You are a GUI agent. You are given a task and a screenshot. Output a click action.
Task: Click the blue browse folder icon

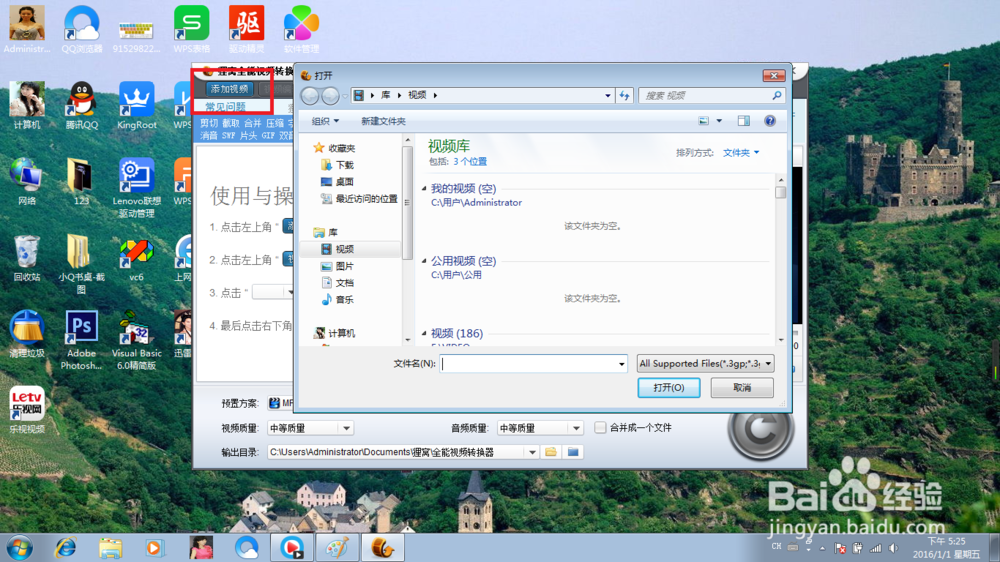pyautogui.click(x=573, y=452)
